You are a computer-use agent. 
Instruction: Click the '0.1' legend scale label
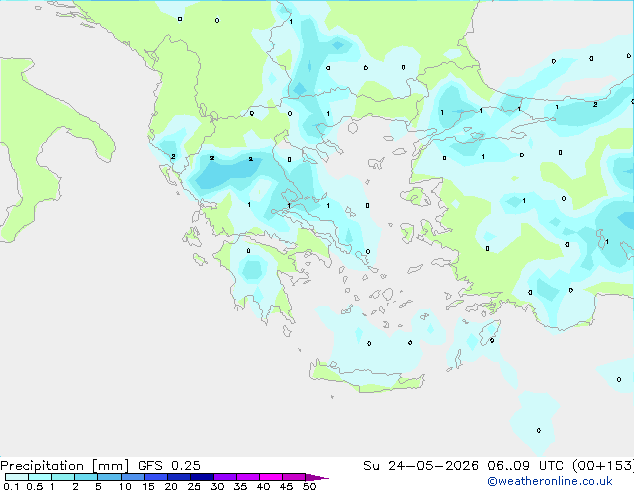[x=11, y=486]
